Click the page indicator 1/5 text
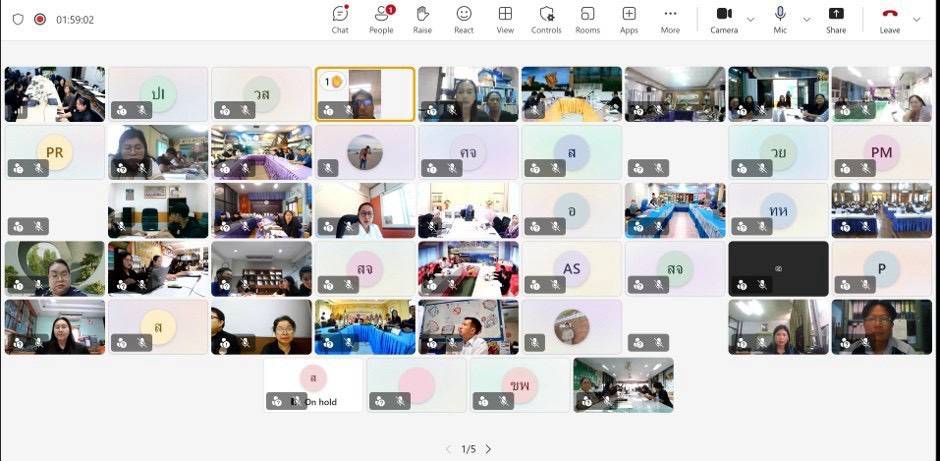 (468, 449)
